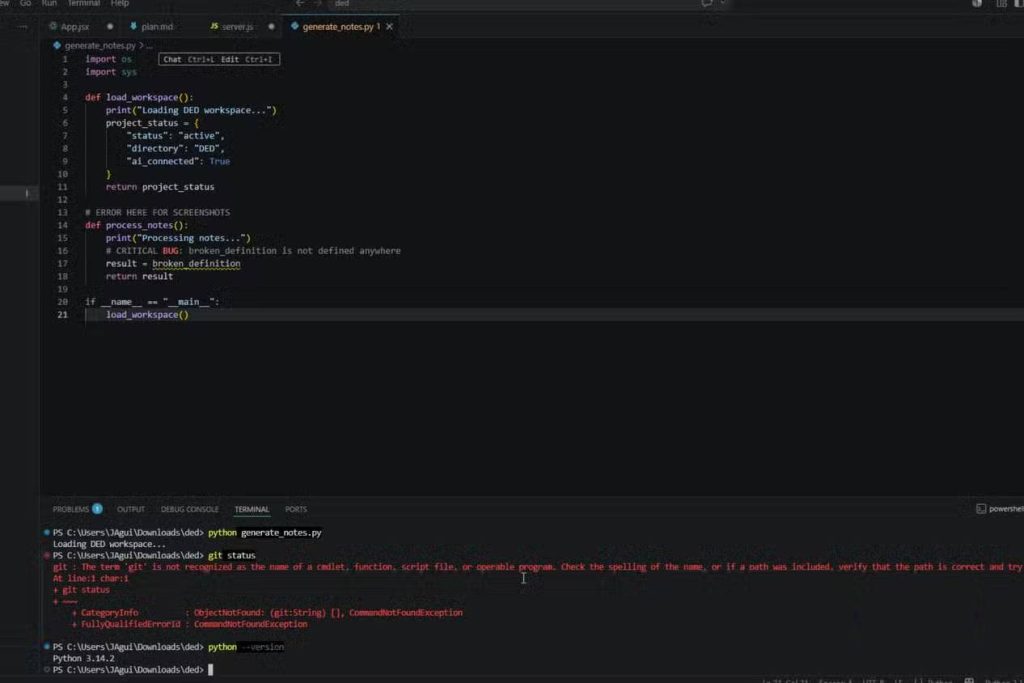
Task: Click 'return project_status' on line 11
Action: click(160, 187)
